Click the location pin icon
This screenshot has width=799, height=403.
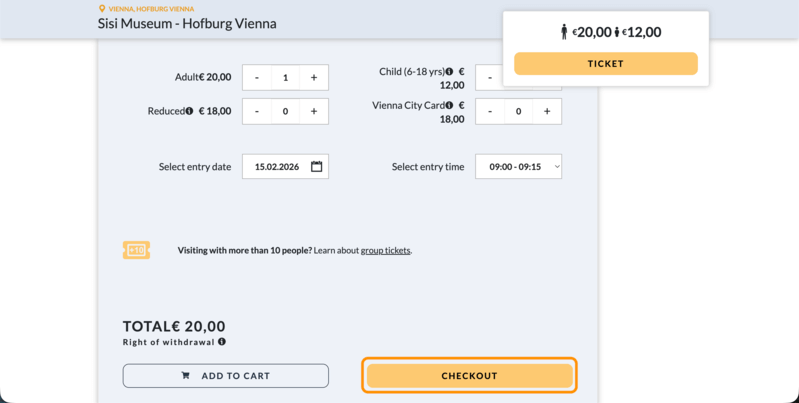coord(102,9)
